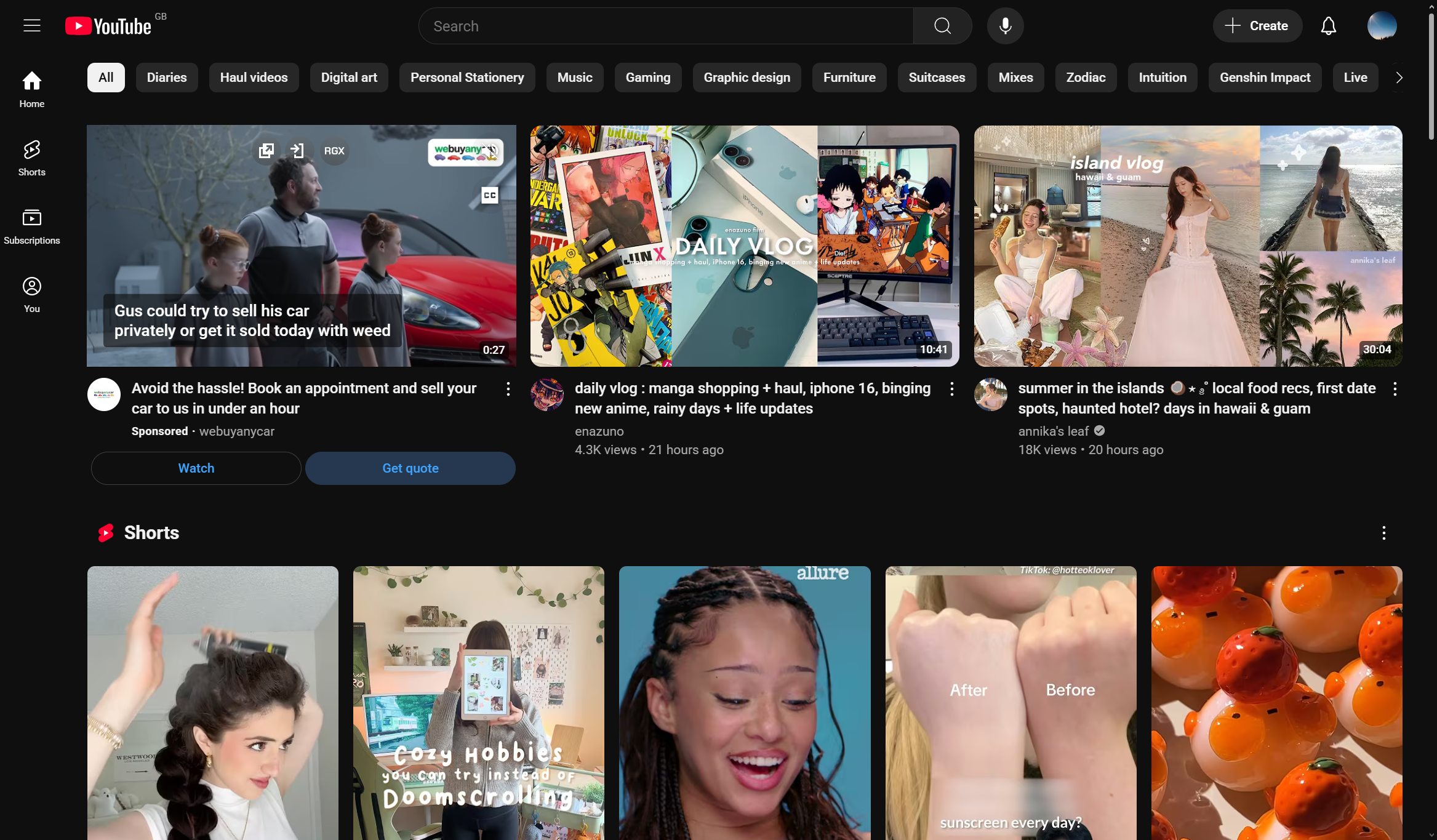The width and height of the screenshot is (1437, 840).
Task: Click the YouTube logo
Action: 109,26
